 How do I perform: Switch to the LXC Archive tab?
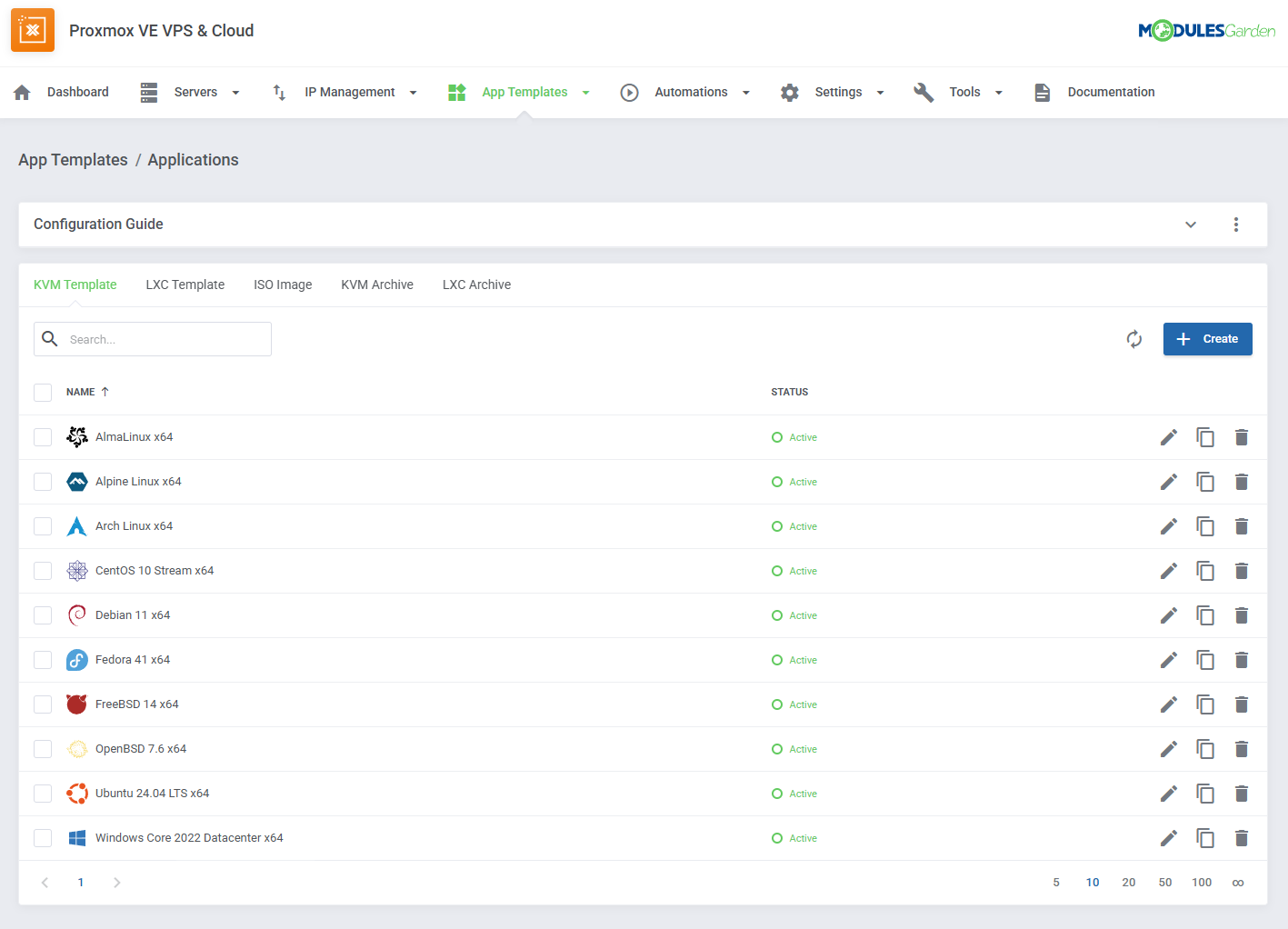(477, 285)
